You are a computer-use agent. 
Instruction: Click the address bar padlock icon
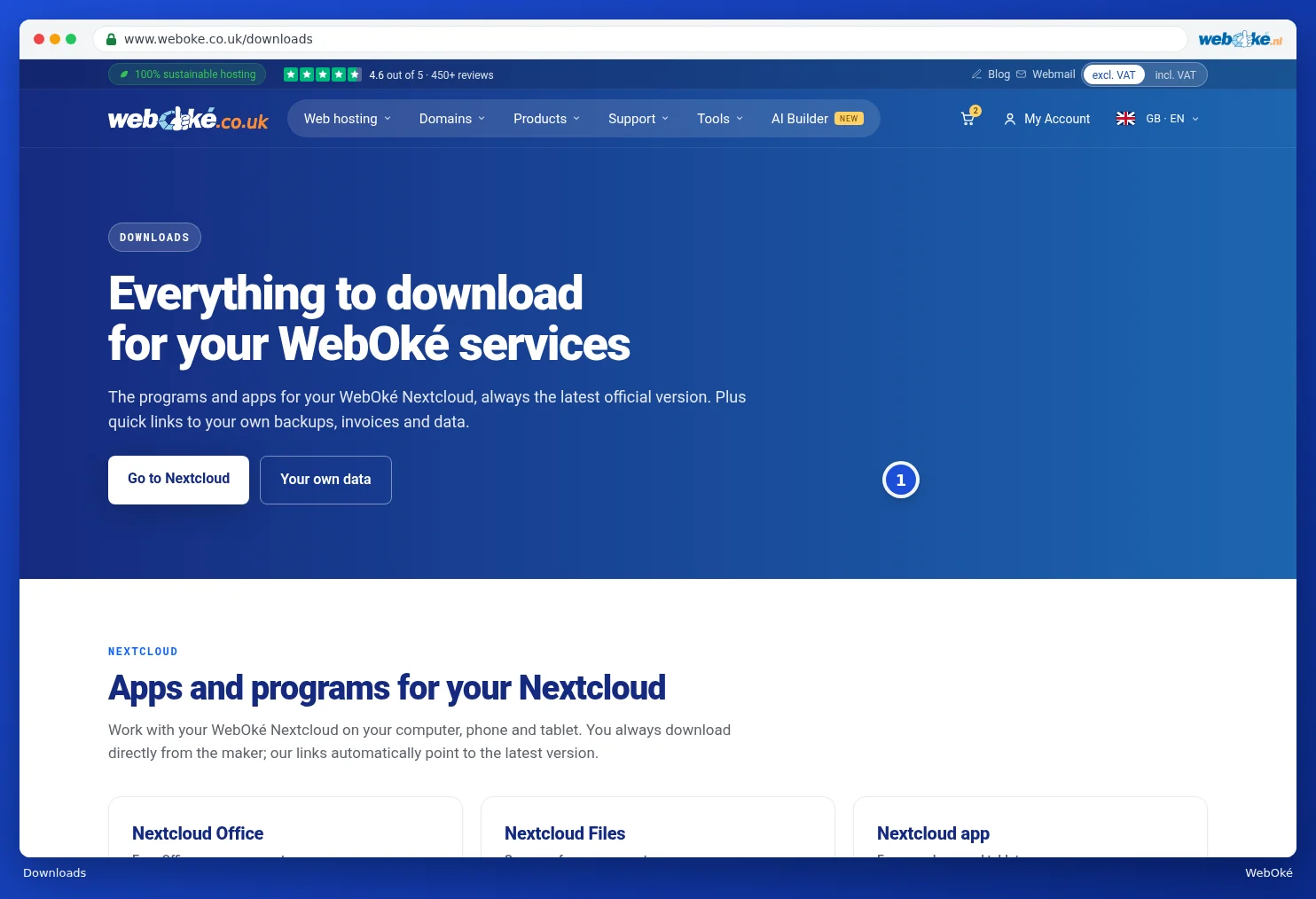[111, 39]
